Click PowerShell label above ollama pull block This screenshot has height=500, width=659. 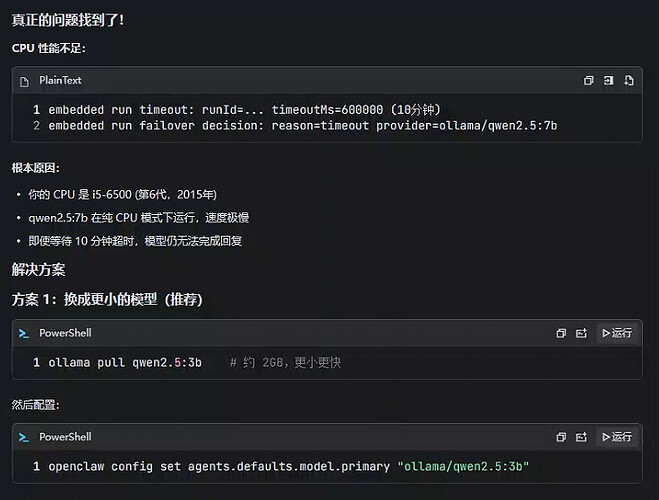point(65,333)
